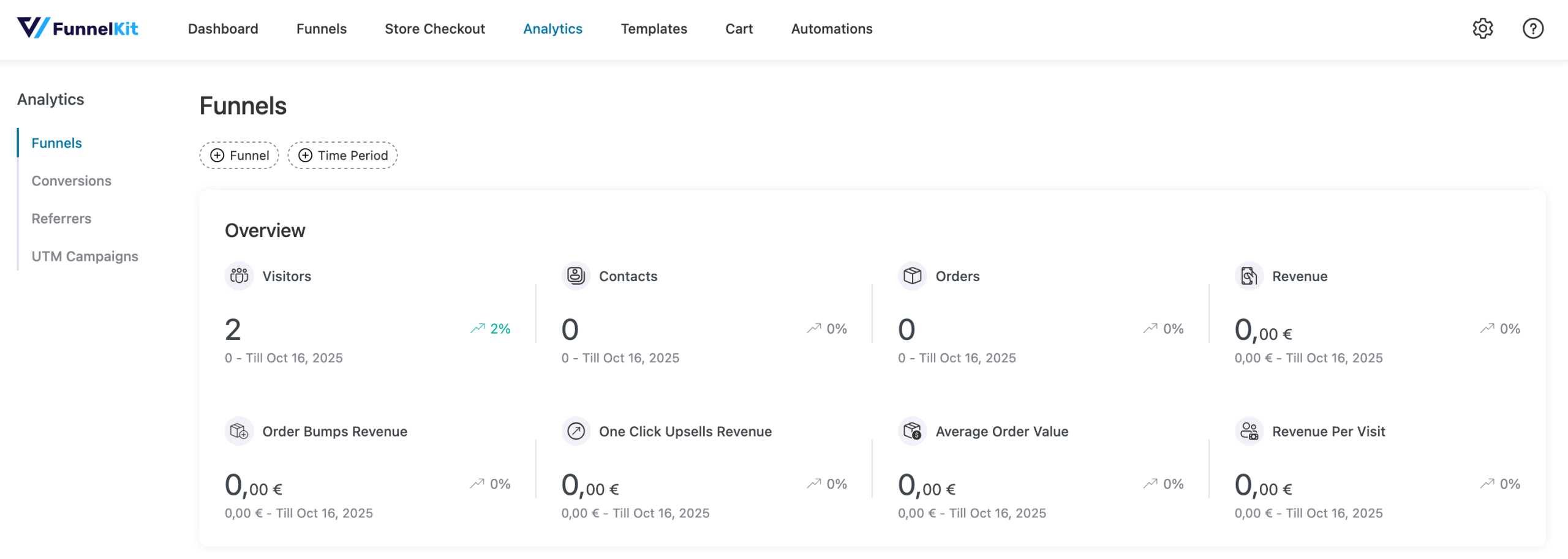Click the Average Order Value icon
The image size is (1568, 559).
point(912,432)
